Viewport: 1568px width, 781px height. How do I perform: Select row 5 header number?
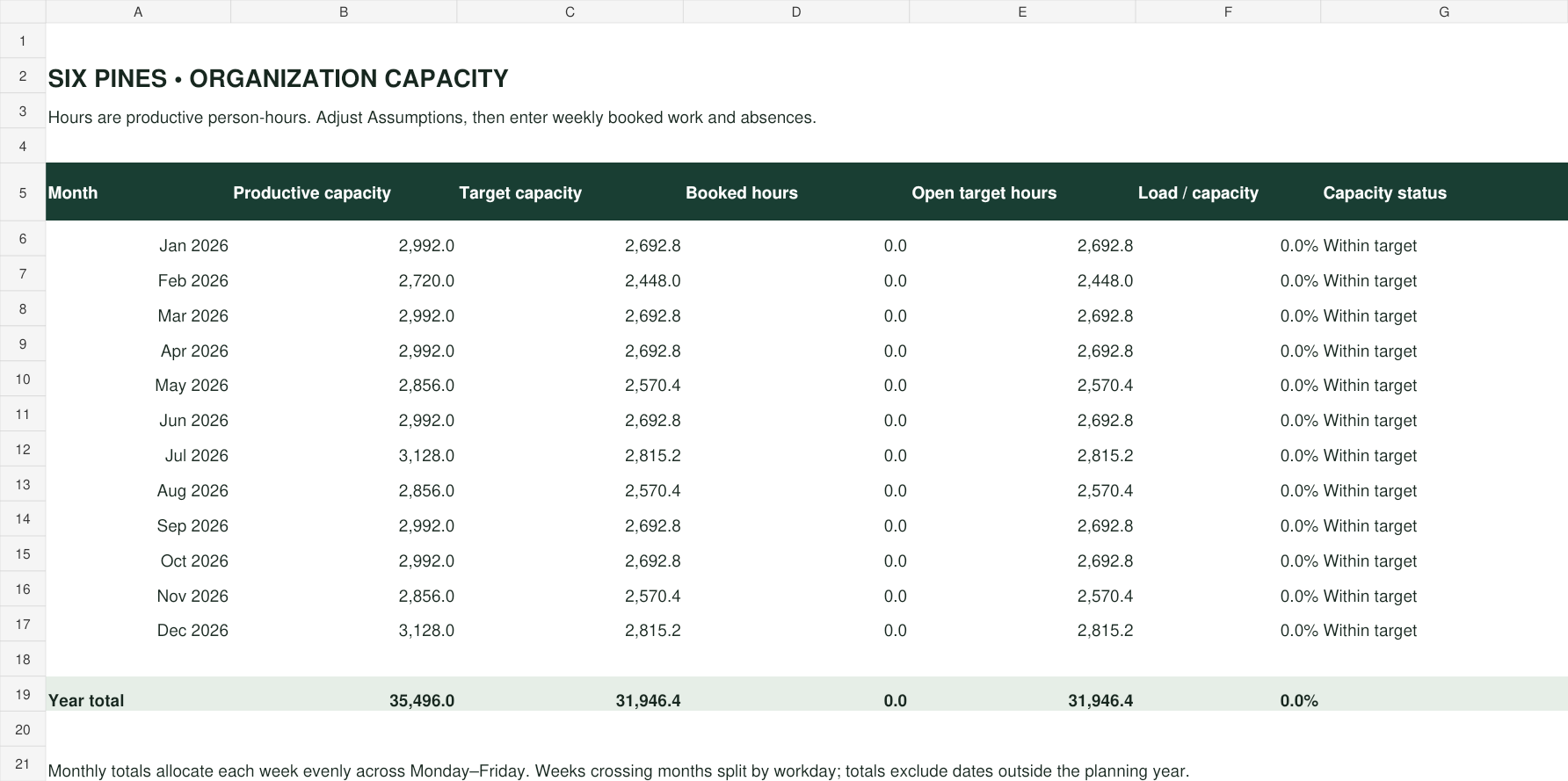coord(23,192)
